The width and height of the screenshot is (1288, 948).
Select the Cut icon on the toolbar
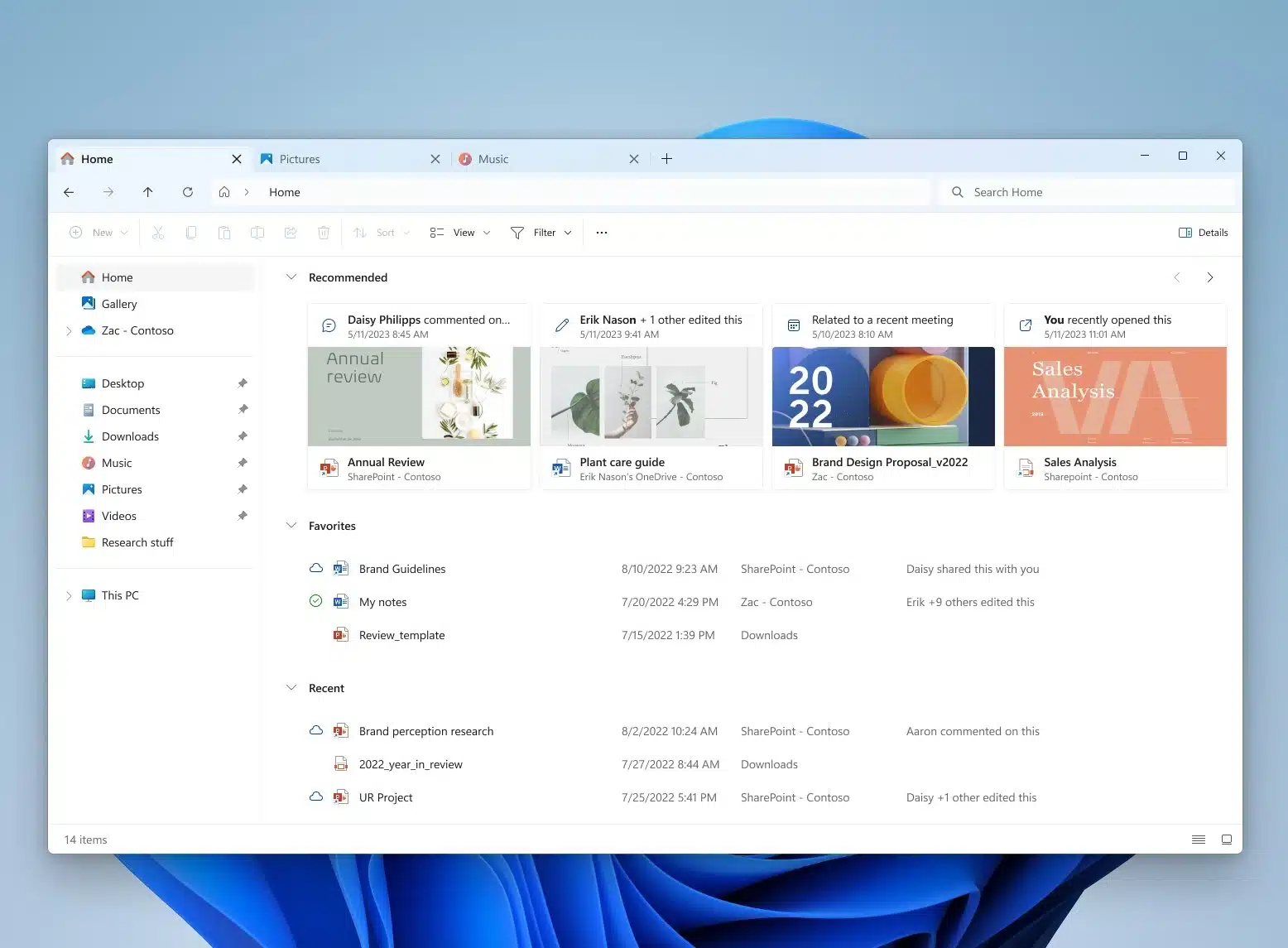pos(158,233)
